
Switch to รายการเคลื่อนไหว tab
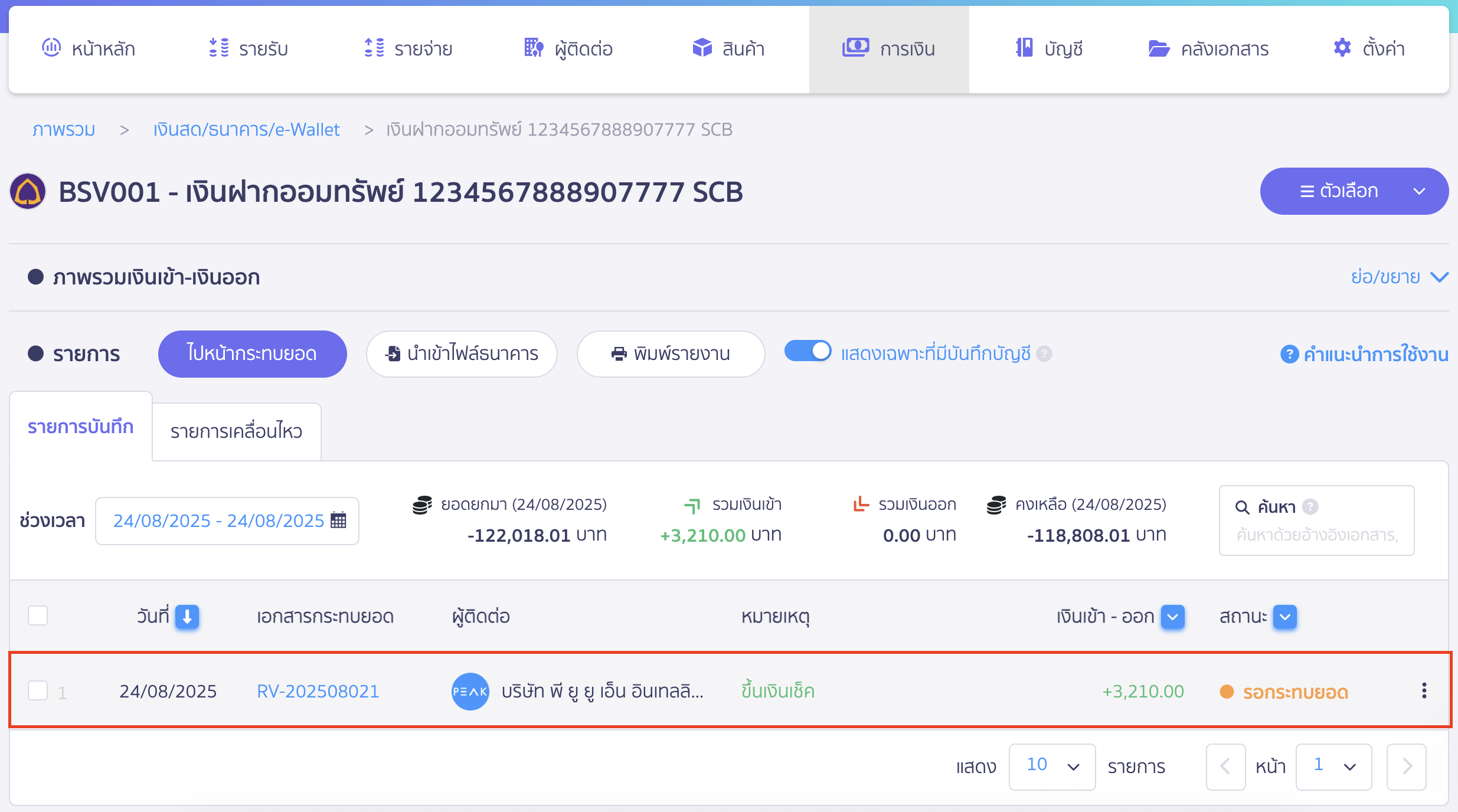tap(237, 431)
